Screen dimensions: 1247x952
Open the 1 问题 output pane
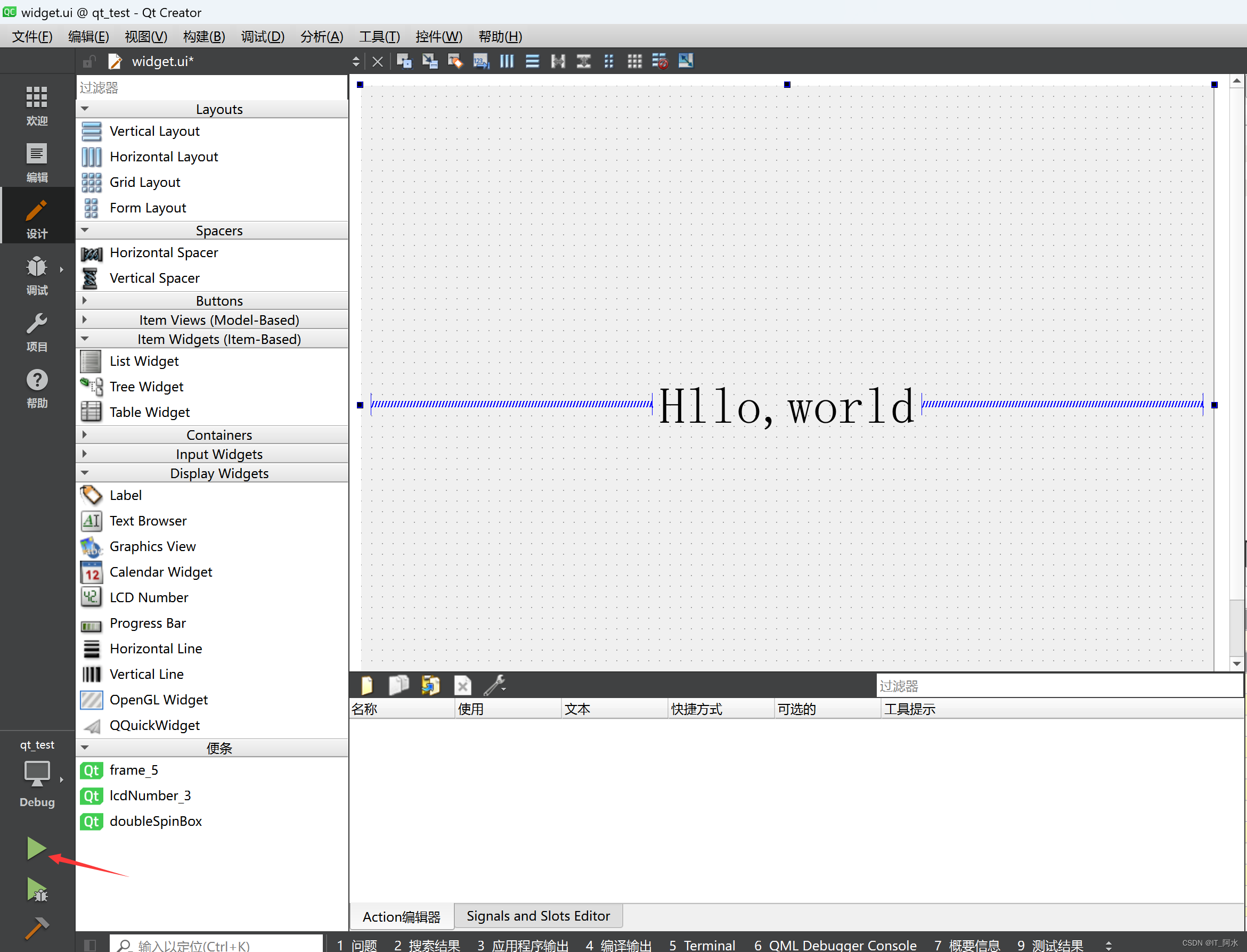357,945
